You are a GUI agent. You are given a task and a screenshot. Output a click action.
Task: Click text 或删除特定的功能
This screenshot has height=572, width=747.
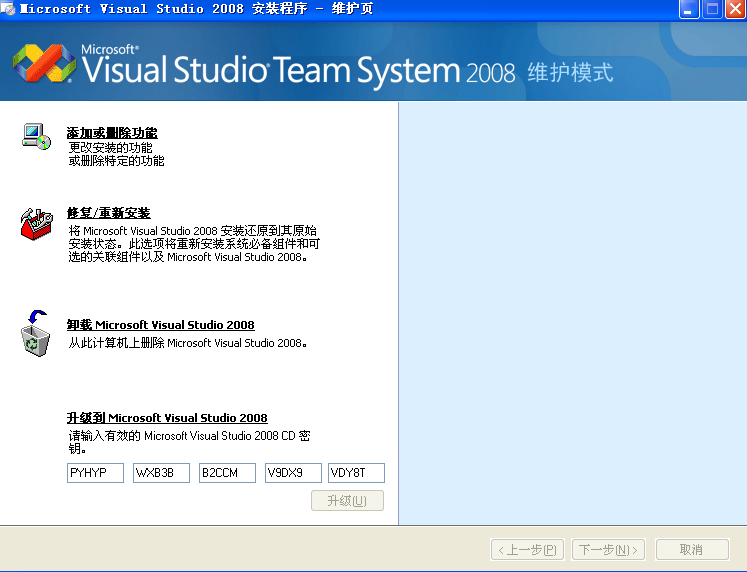point(116,161)
